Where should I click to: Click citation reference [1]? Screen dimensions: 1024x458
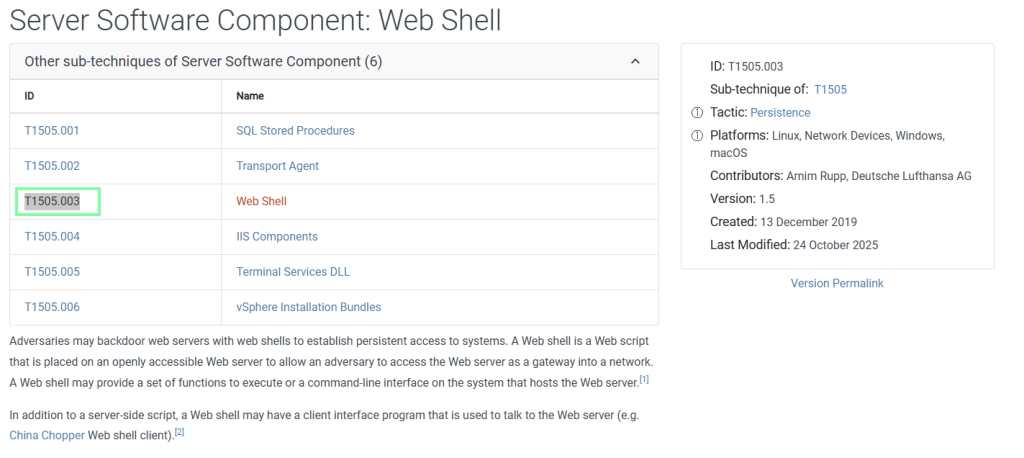[x=644, y=380]
